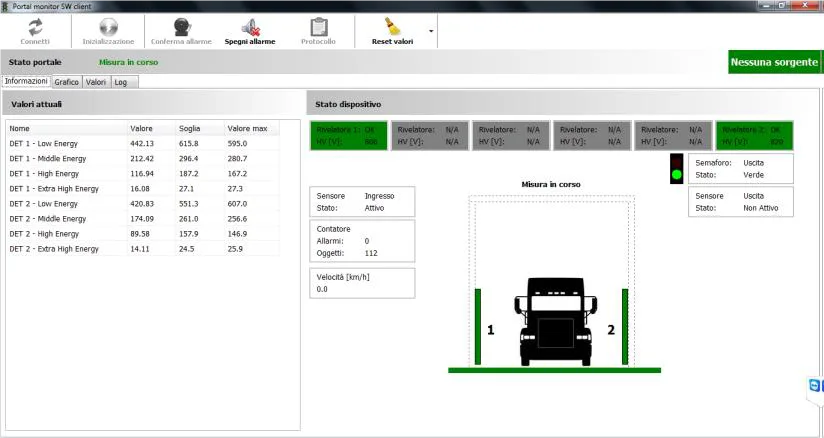This screenshot has height=438, width=824.
Task: Click the Sensore Uscita Non Attivo box
Action: pyautogui.click(x=741, y=201)
